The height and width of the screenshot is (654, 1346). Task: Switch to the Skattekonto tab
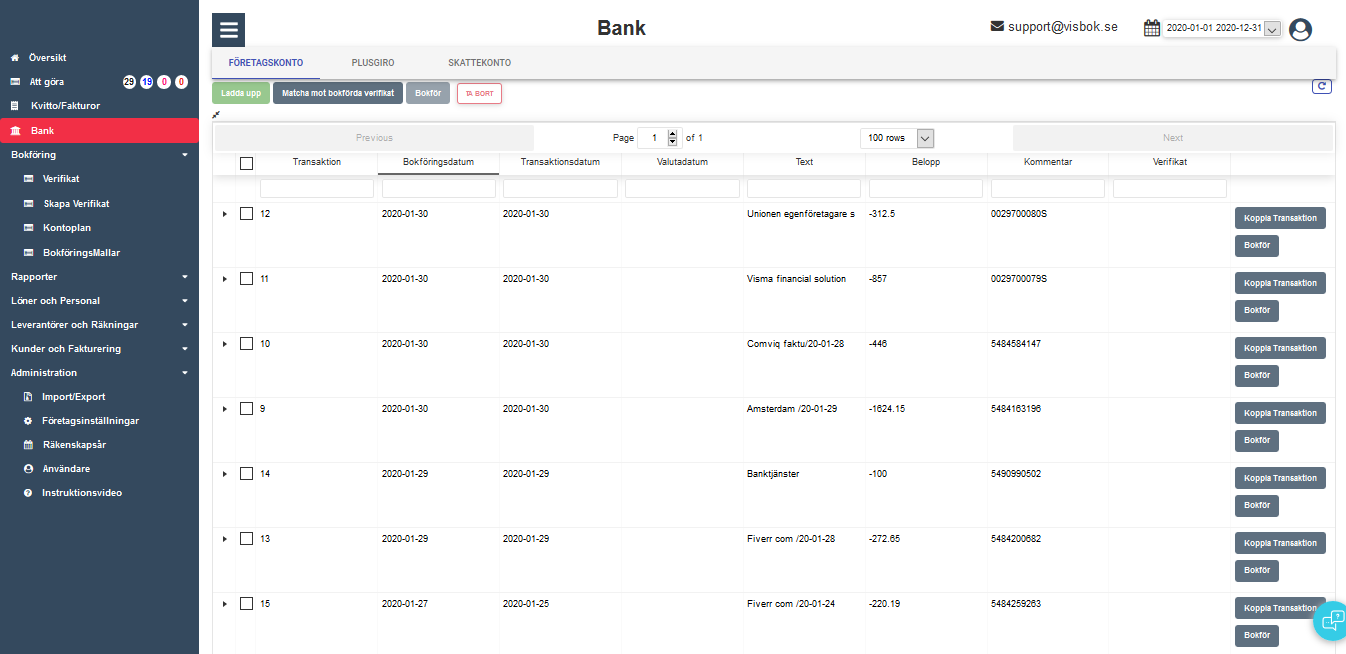coord(479,63)
